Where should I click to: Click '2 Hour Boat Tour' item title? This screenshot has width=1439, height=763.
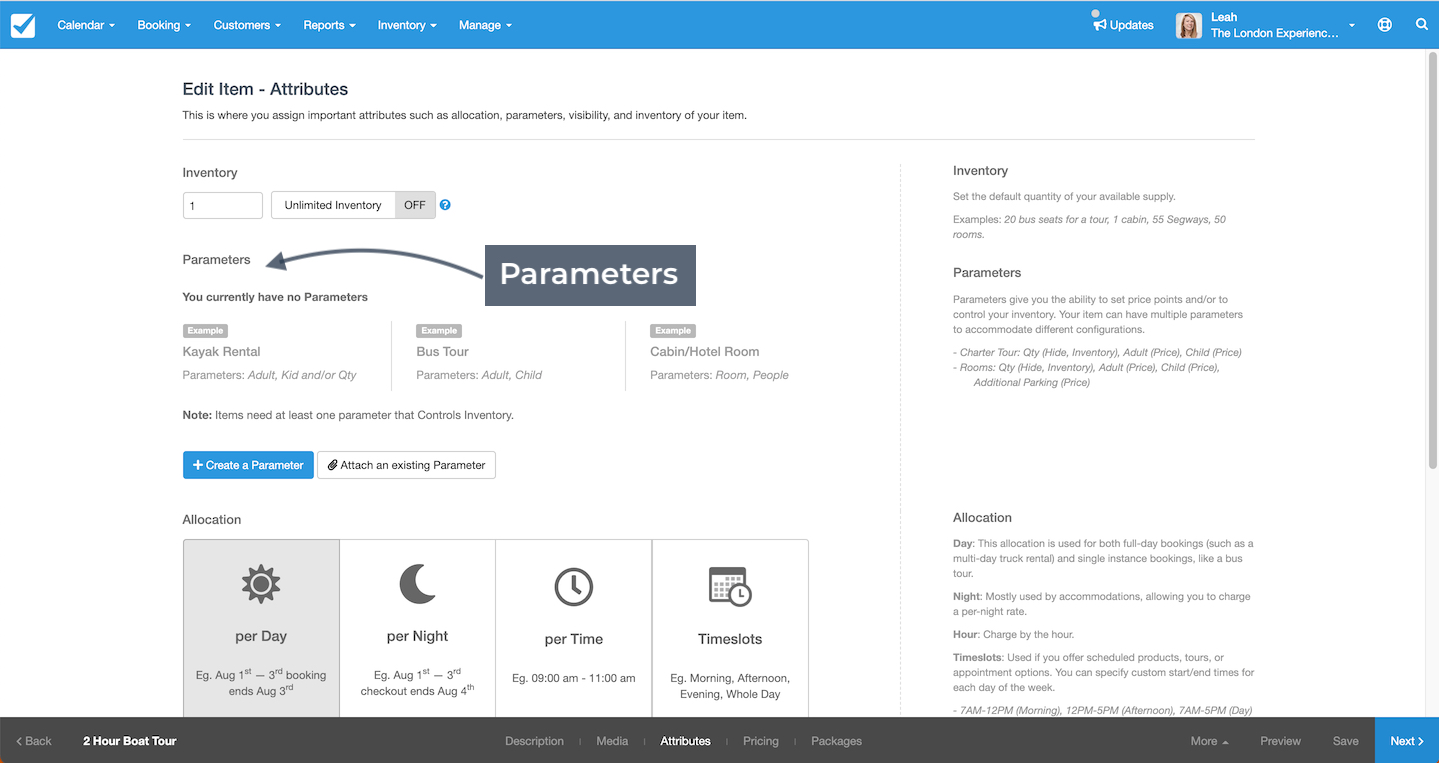pos(129,741)
